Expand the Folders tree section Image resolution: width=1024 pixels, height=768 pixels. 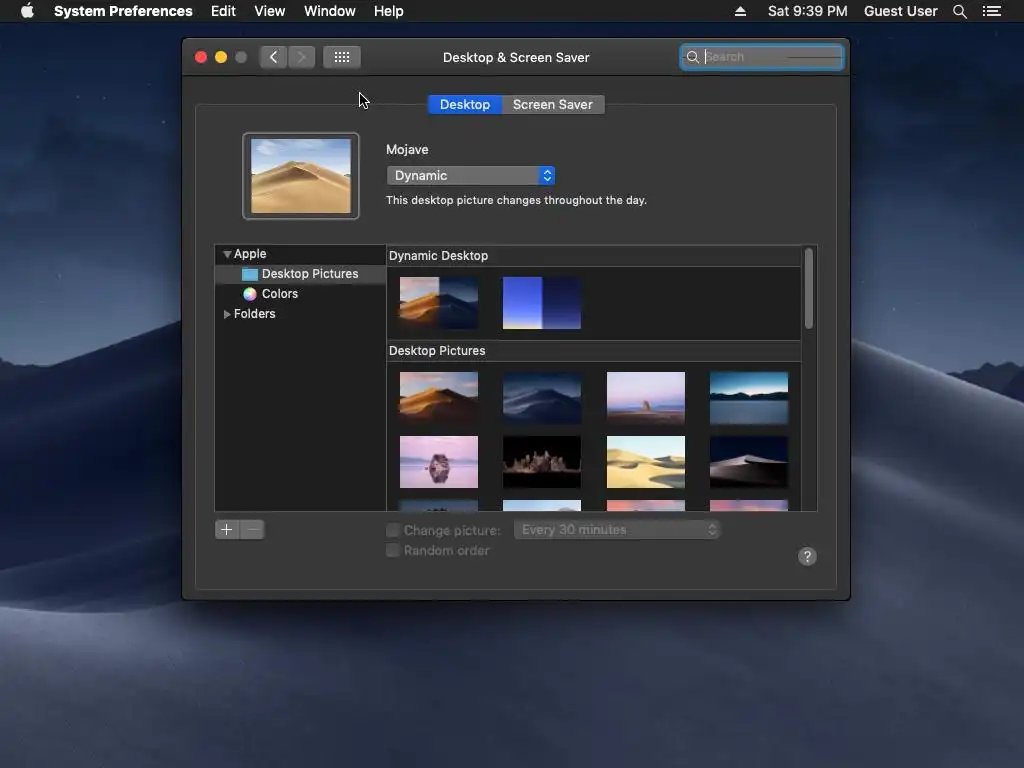(x=227, y=314)
